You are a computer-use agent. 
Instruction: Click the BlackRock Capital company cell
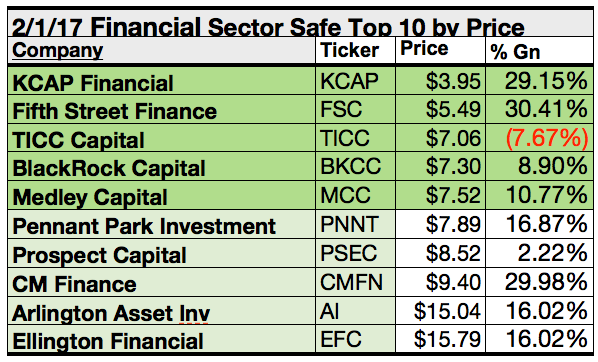pos(162,166)
